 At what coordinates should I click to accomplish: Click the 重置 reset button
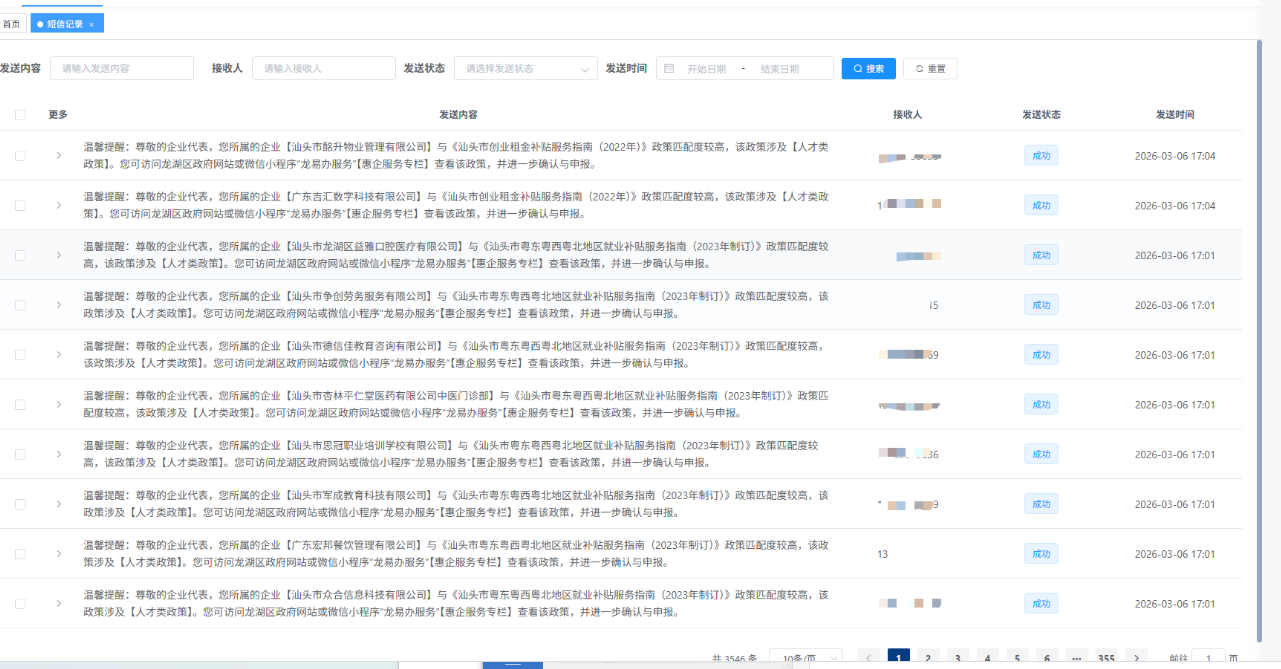pyautogui.click(x=930, y=69)
